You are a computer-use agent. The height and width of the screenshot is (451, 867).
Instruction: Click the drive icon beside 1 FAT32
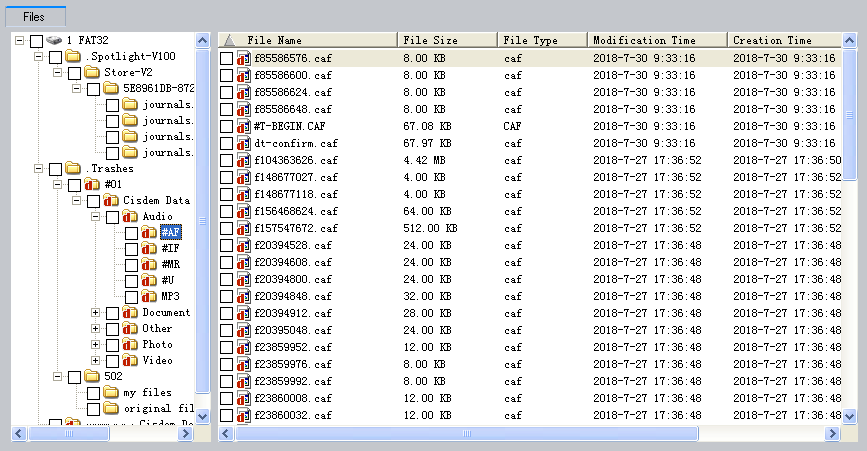54,40
